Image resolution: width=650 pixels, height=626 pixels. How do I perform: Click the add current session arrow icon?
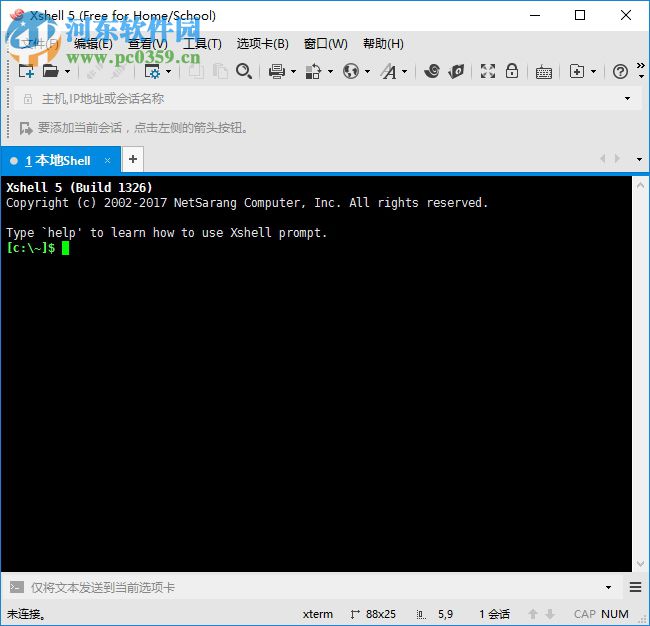tap(26, 128)
